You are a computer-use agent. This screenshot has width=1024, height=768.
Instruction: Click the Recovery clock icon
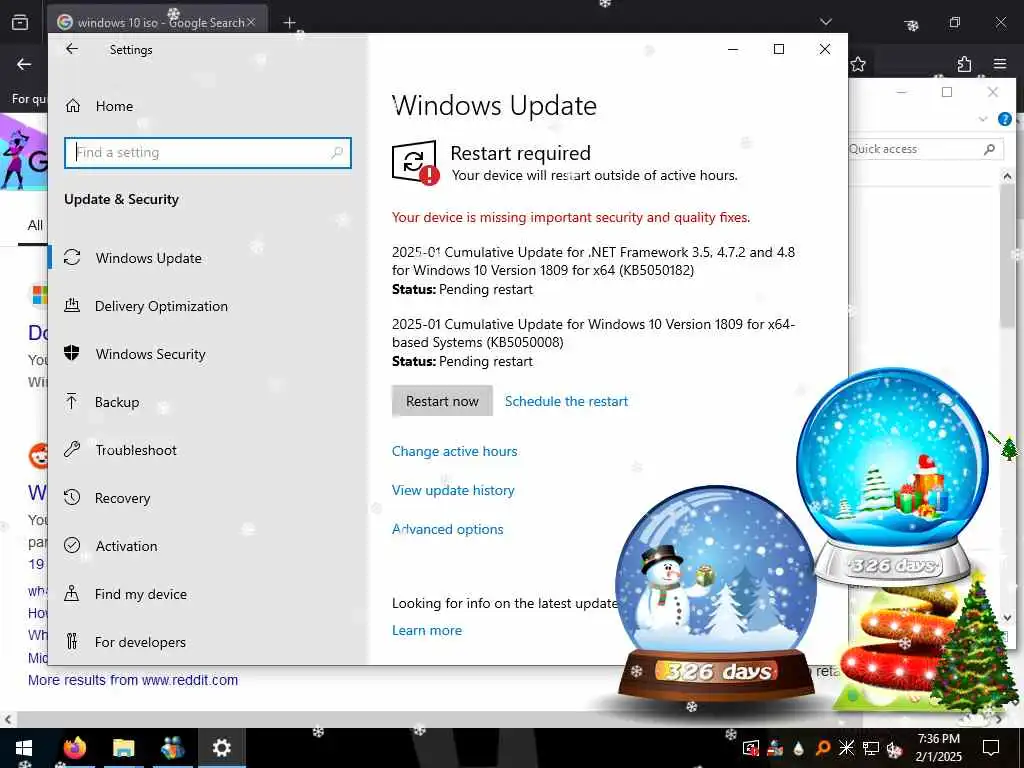click(72, 497)
